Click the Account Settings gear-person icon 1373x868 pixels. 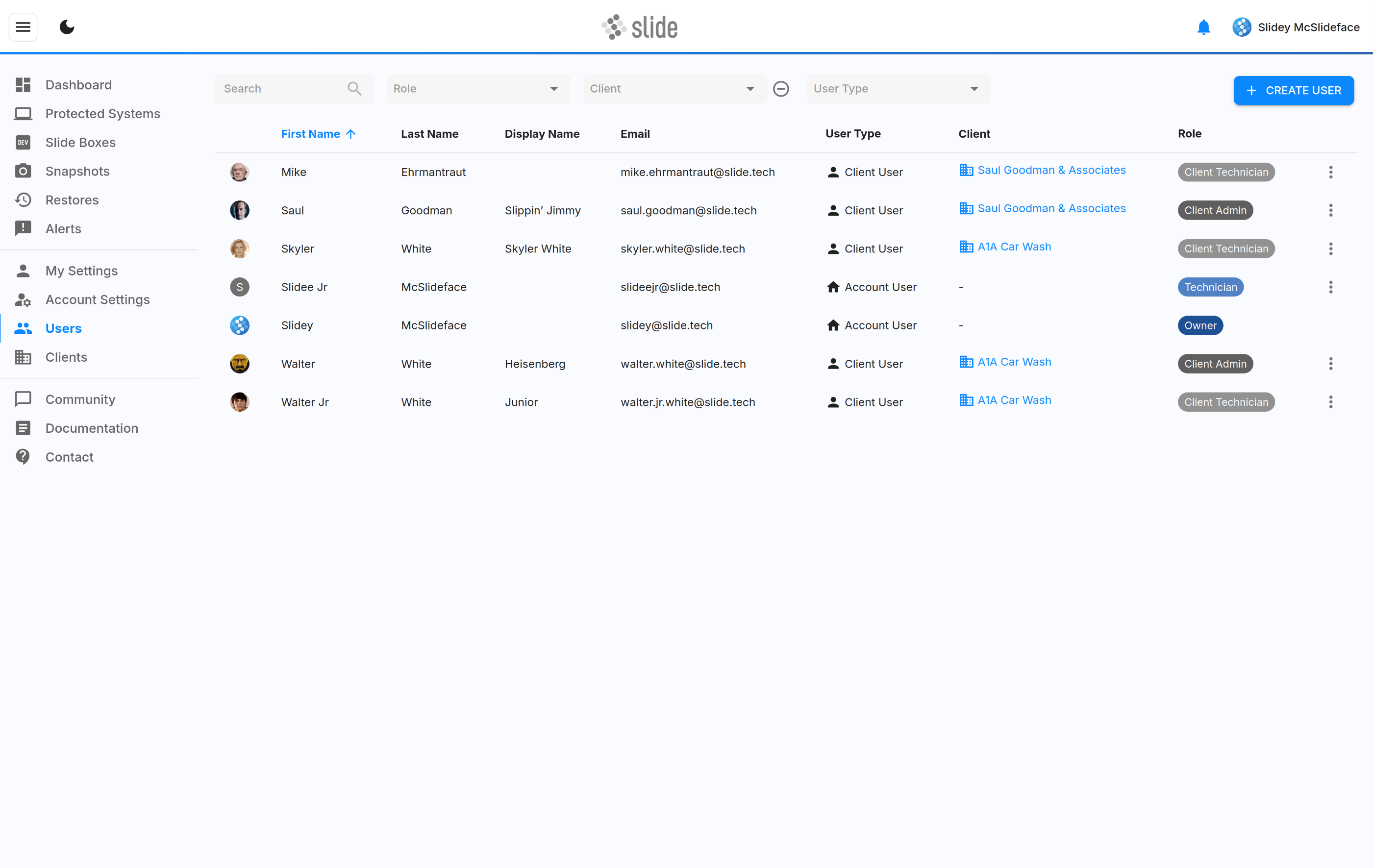[x=23, y=300]
